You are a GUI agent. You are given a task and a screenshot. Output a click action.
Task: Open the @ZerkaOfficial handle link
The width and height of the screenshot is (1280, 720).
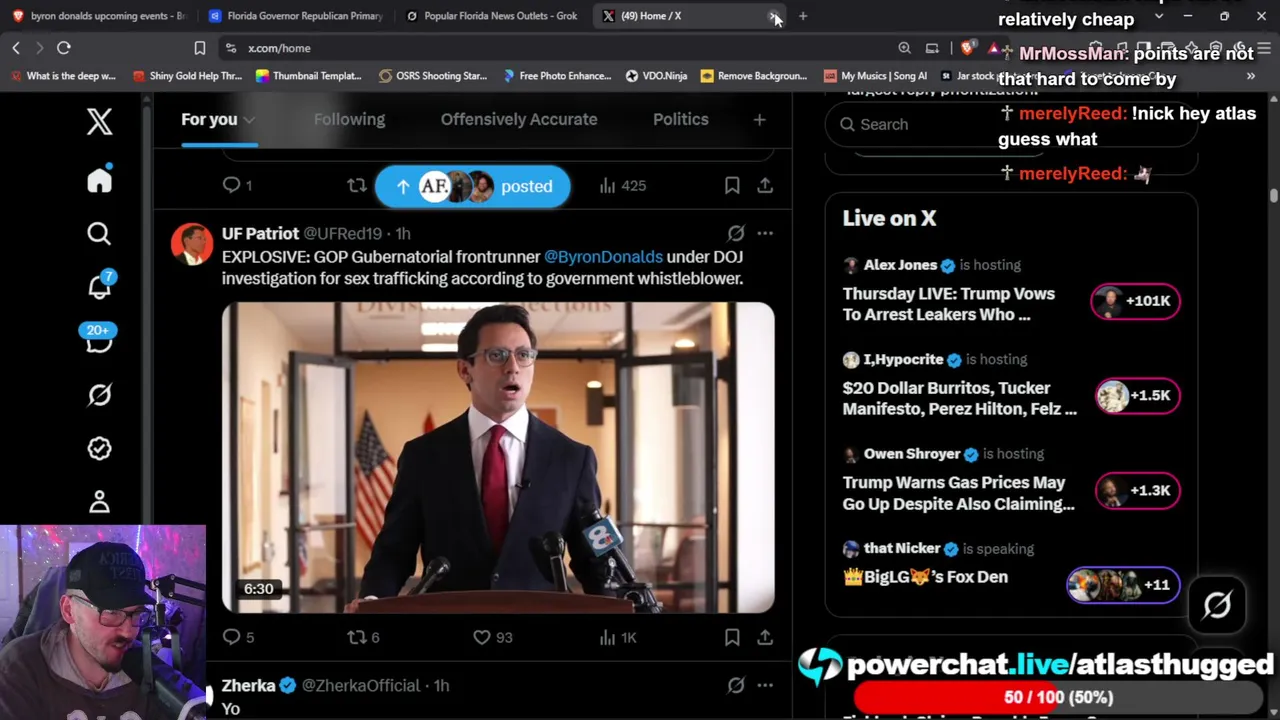[361, 685]
